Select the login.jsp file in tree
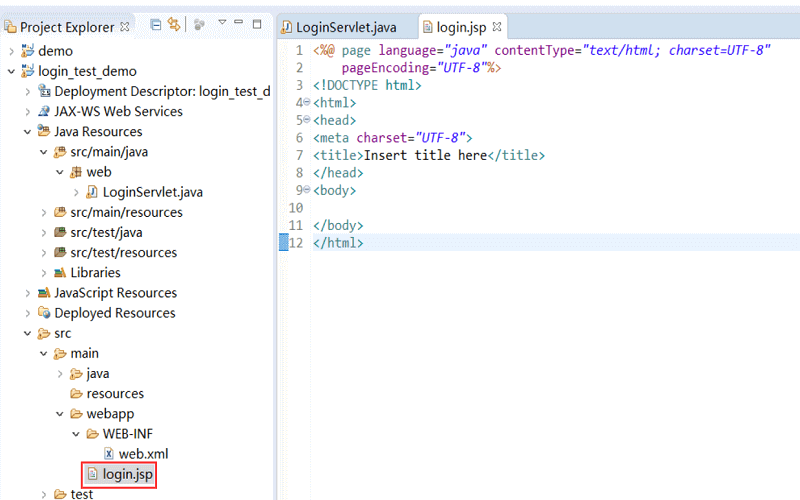Viewport: 800px width, 500px height. pos(128,474)
